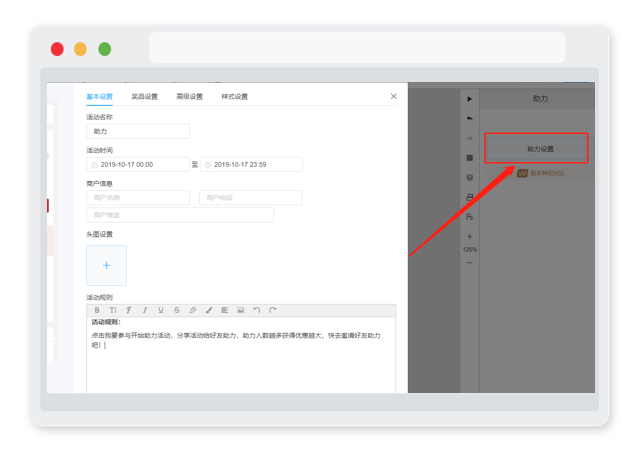The image size is (640, 450).
Task: Click the 125% zoom level text
Action: (x=469, y=250)
